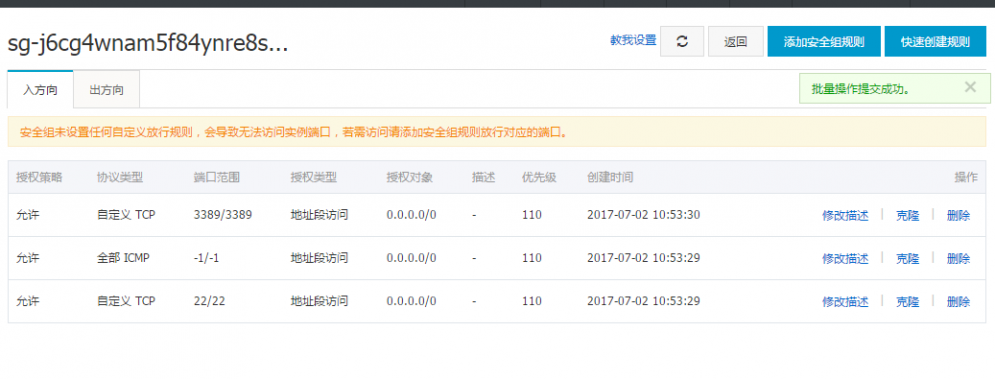The image size is (995, 379).
Task: Click 删除 for the 3389/3389 rule
Action: coord(958,215)
